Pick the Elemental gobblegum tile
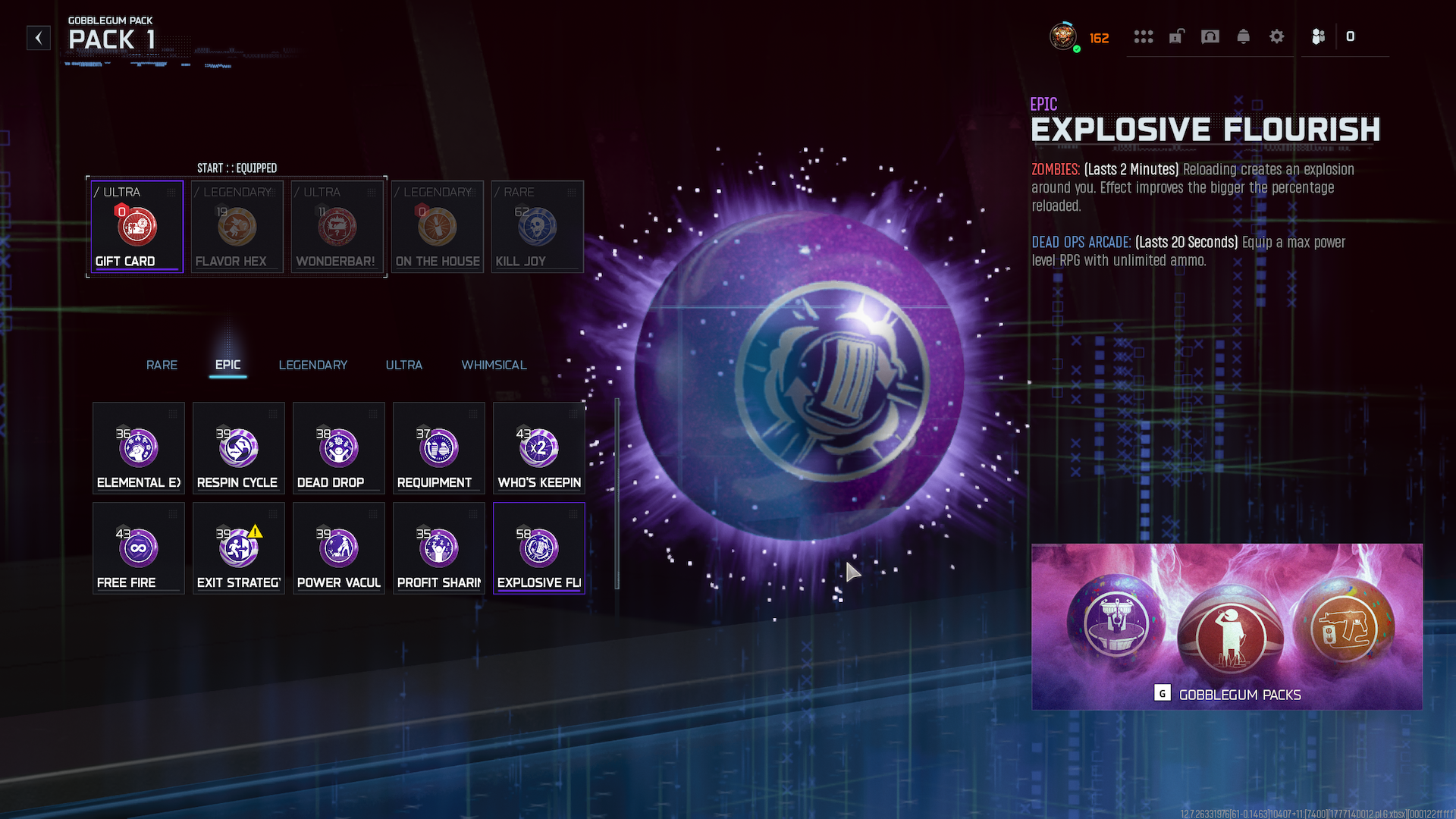The width and height of the screenshot is (1456, 819). pos(139,448)
